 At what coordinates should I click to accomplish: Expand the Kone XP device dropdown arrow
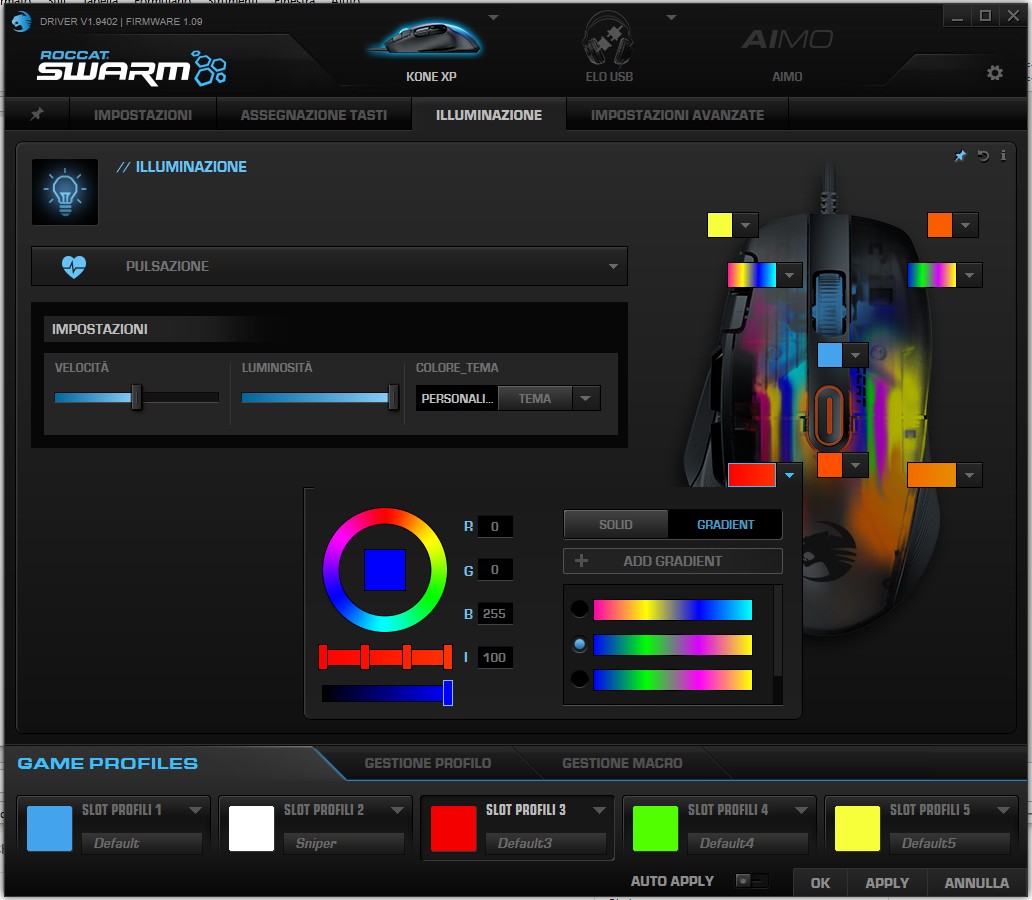pos(494,18)
